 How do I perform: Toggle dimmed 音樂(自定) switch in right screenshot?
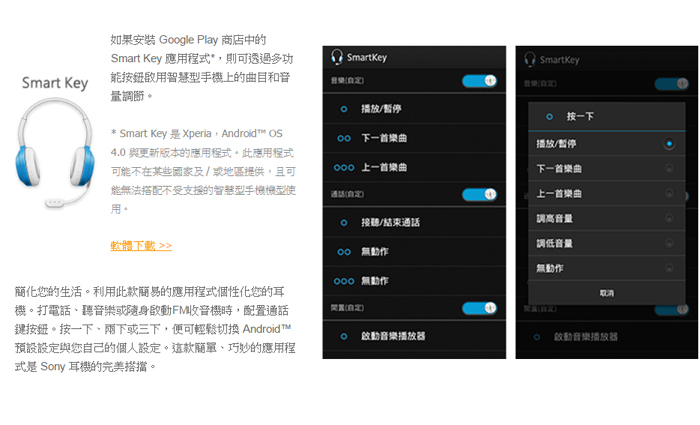tap(671, 83)
